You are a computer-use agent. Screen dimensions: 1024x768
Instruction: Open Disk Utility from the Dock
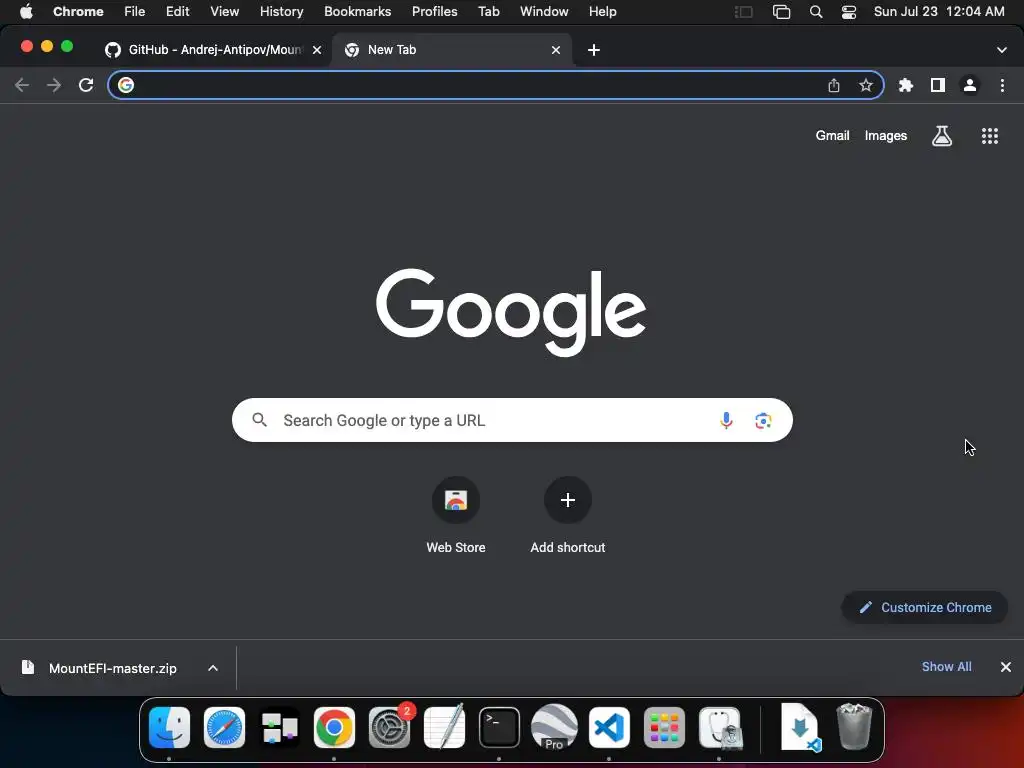720,728
